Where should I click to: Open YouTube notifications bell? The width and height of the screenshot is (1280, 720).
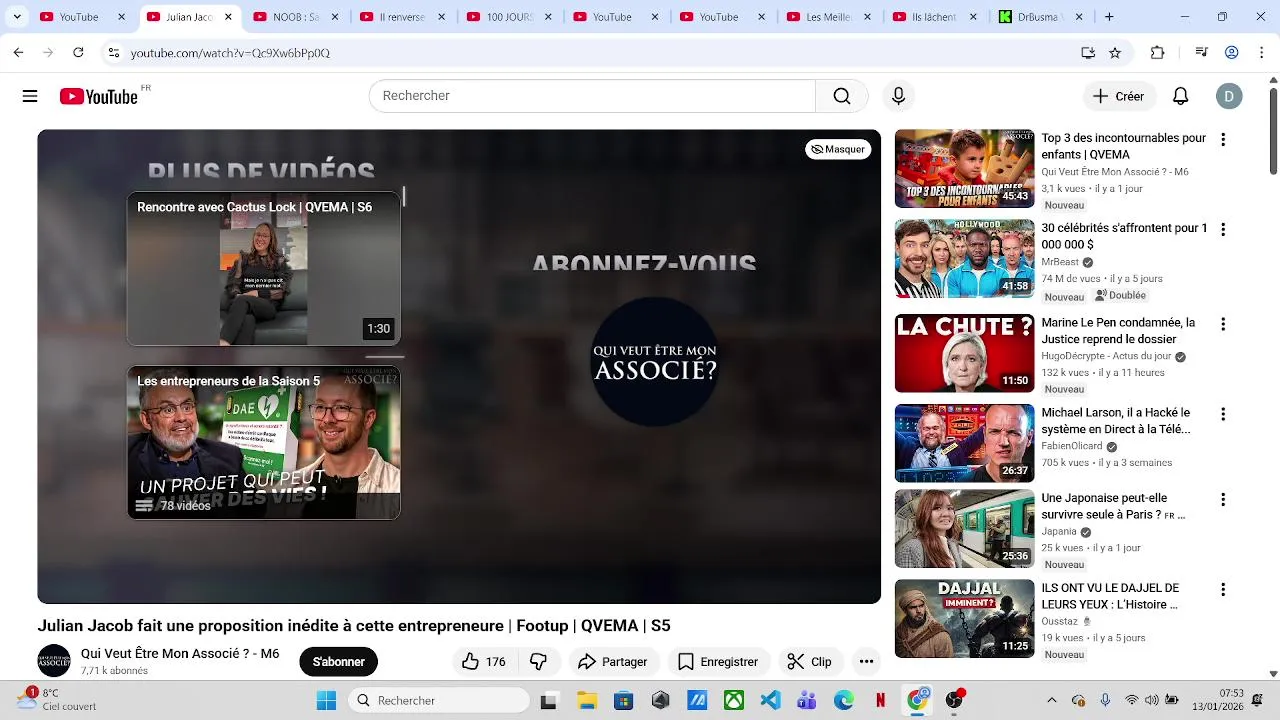pyautogui.click(x=1181, y=96)
